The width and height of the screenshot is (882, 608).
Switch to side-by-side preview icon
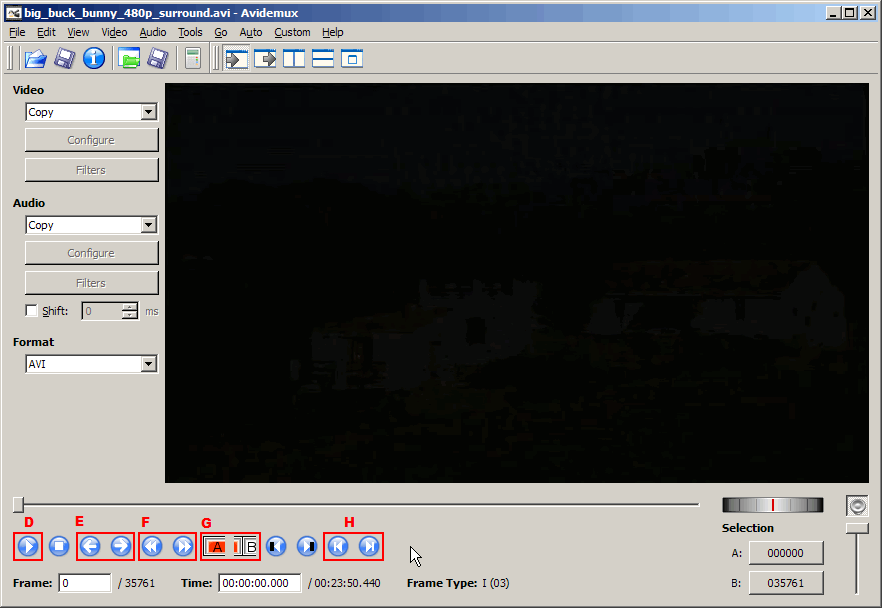pyautogui.click(x=294, y=58)
